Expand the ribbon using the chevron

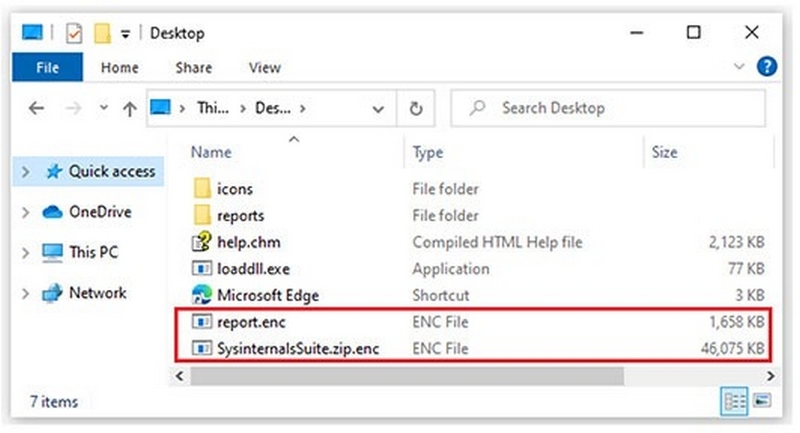click(740, 67)
